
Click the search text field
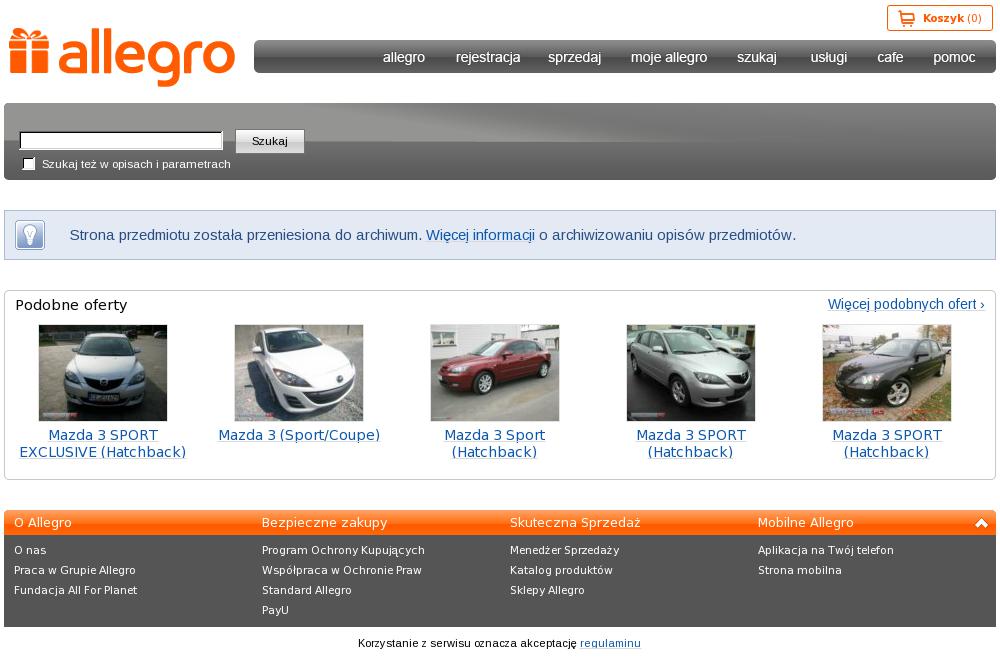point(121,140)
